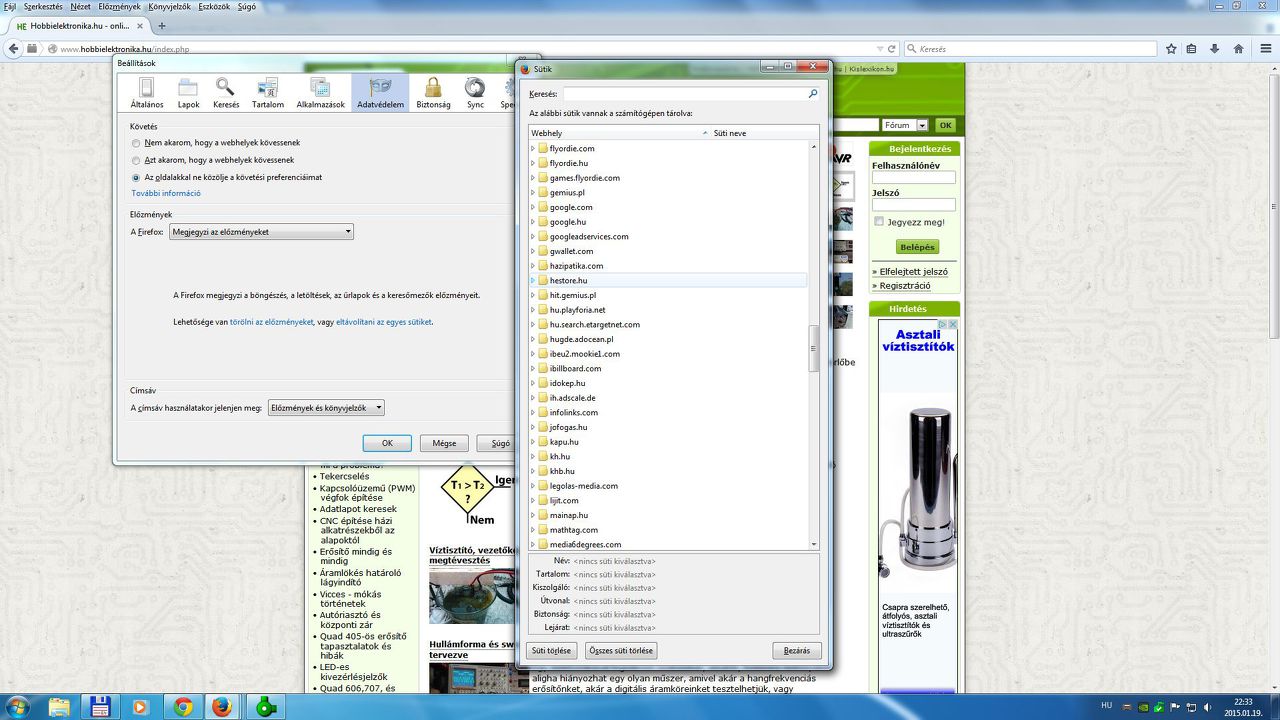Open the media player taskbar icon
This screenshot has height=720, width=1280.
(140, 706)
